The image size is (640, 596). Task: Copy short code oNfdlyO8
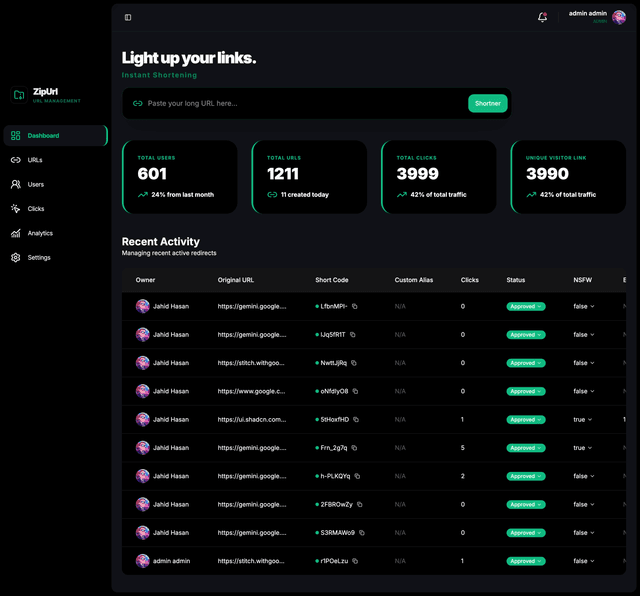(355, 391)
